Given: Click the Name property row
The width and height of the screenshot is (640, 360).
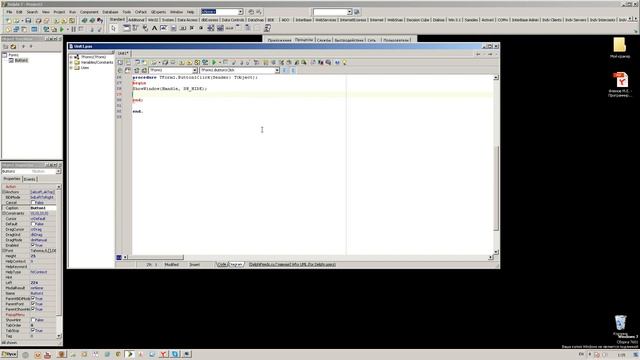Looking at the screenshot, I should 29,293.
